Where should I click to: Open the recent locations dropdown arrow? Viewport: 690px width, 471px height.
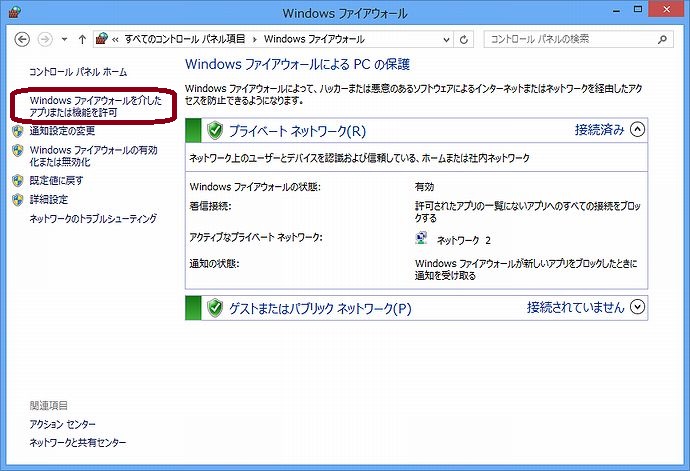64,39
